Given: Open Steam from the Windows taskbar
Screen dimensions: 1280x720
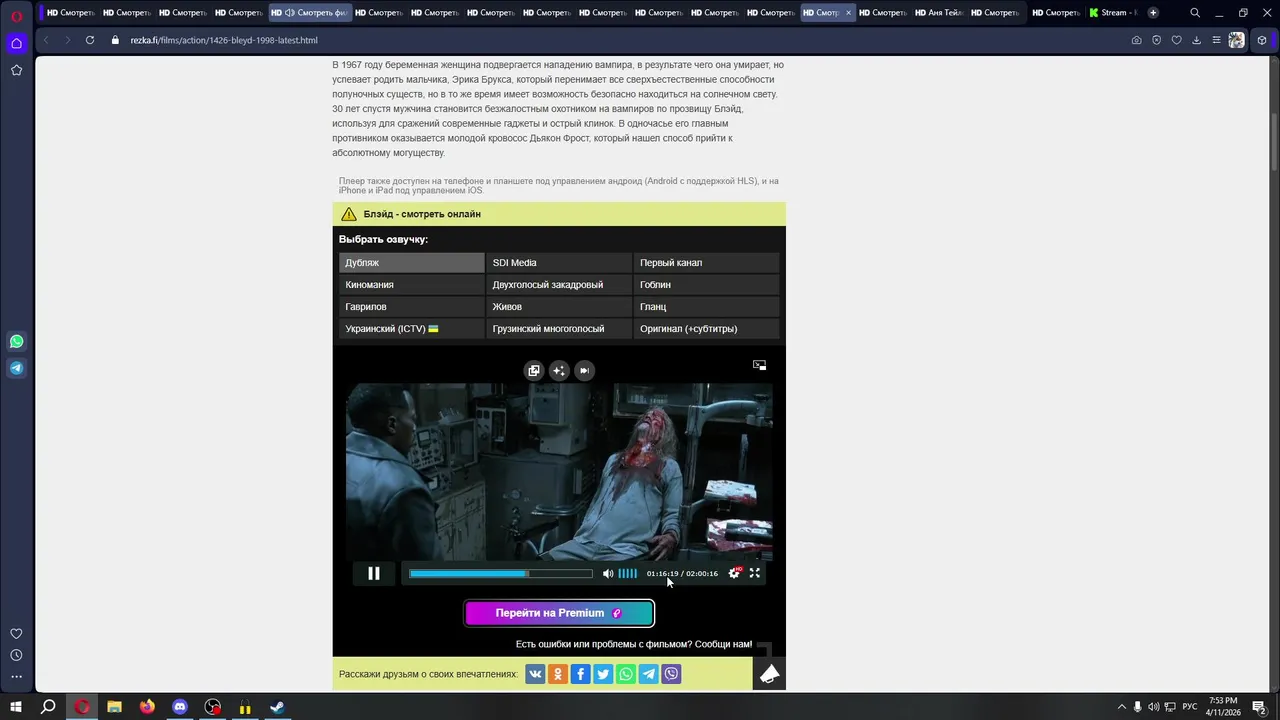Looking at the screenshot, I should pos(277,707).
